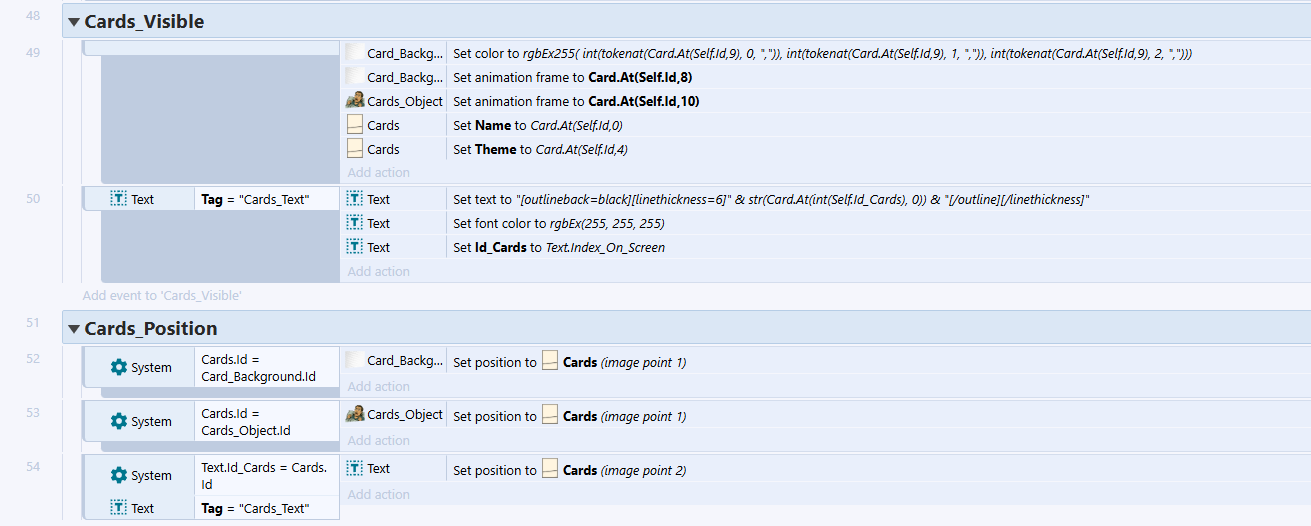Click the Cards_Object sprite icon in event 49

point(355,101)
